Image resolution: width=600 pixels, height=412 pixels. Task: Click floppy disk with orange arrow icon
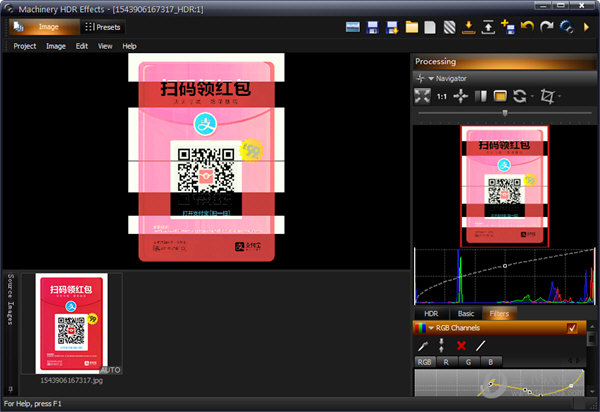click(392, 28)
